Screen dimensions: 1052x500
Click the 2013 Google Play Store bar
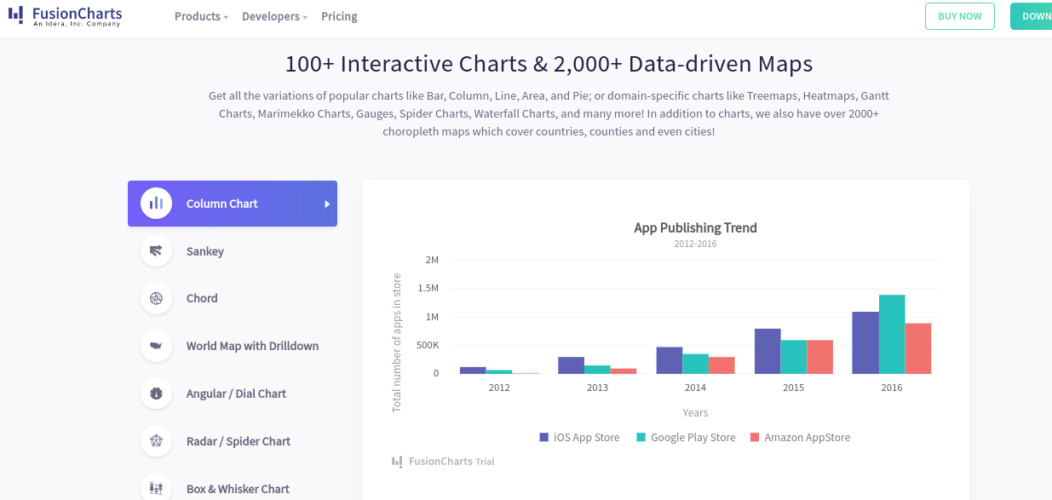tap(597, 370)
